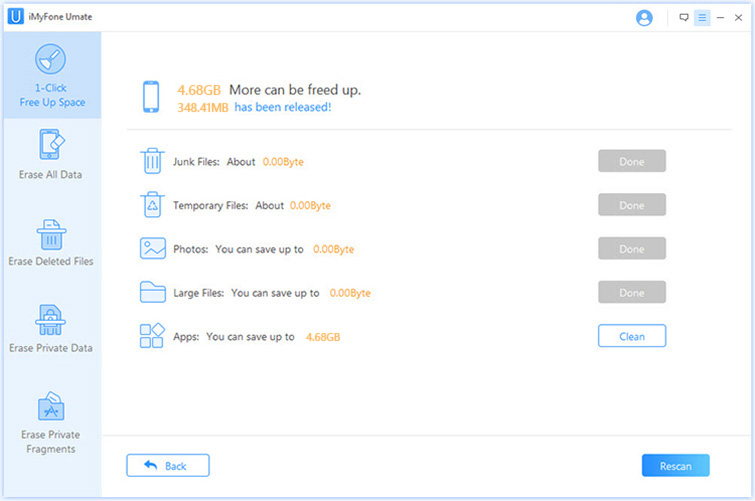Click the phone device icon in summary
Image resolution: width=755 pixels, height=501 pixels.
(151, 97)
